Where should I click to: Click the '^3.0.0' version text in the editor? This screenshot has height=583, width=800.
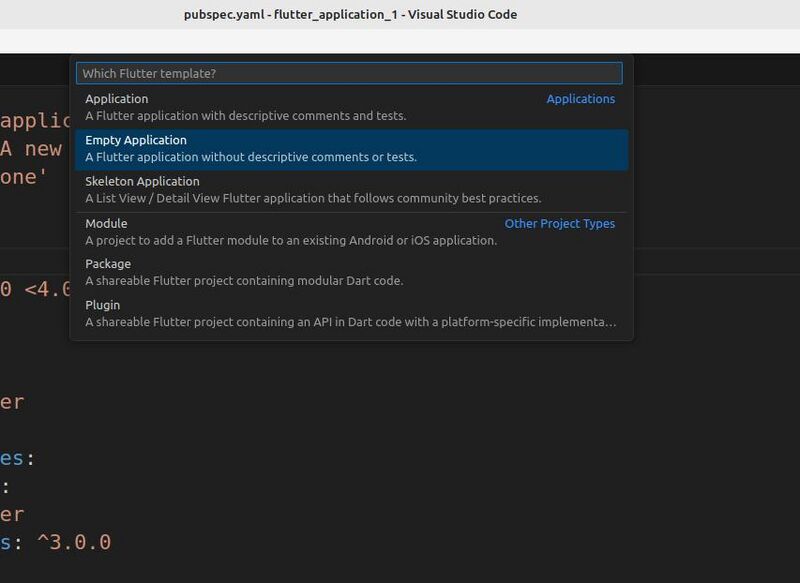tap(74, 542)
